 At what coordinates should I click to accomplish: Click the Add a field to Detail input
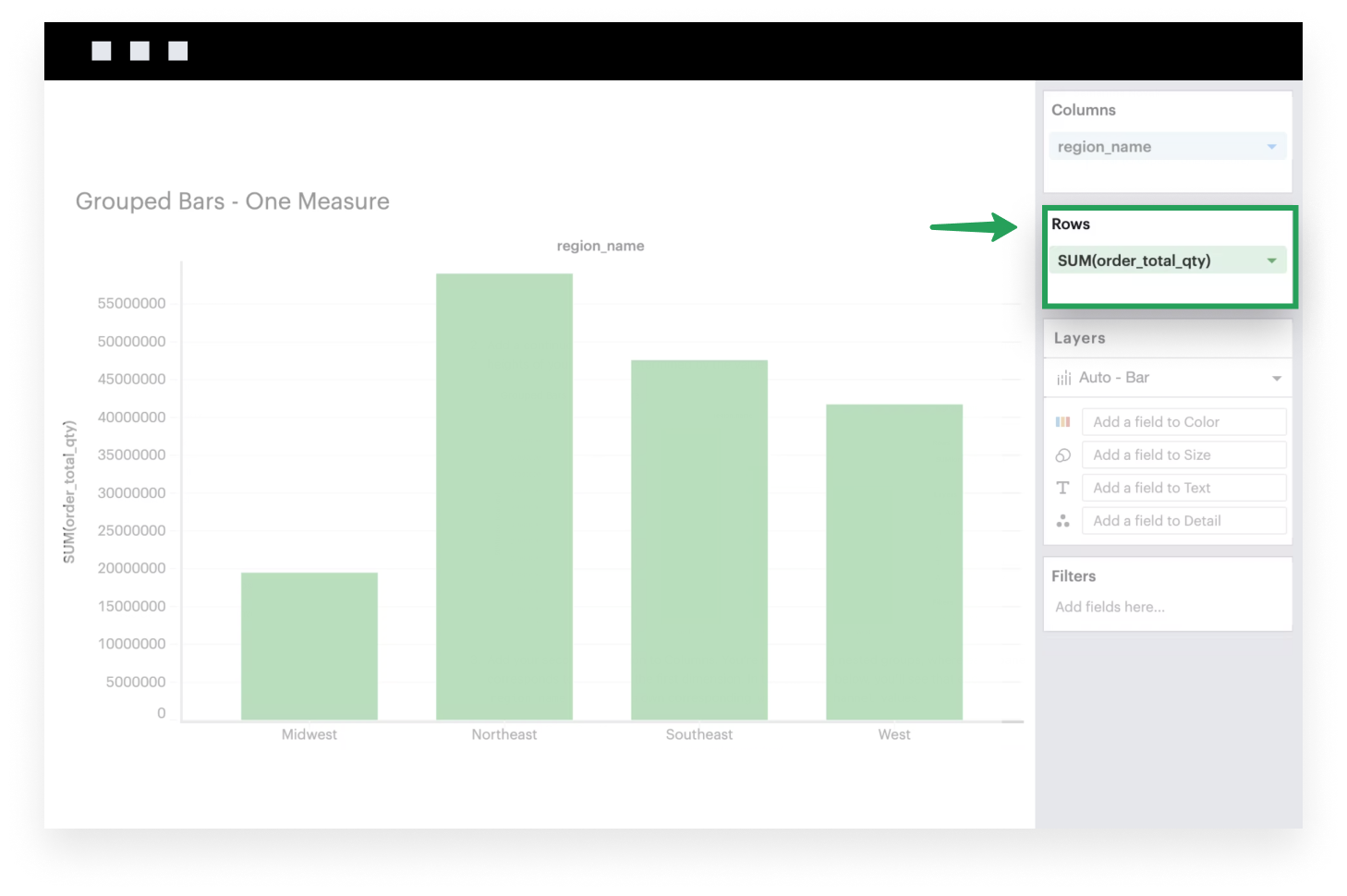click(x=1183, y=520)
